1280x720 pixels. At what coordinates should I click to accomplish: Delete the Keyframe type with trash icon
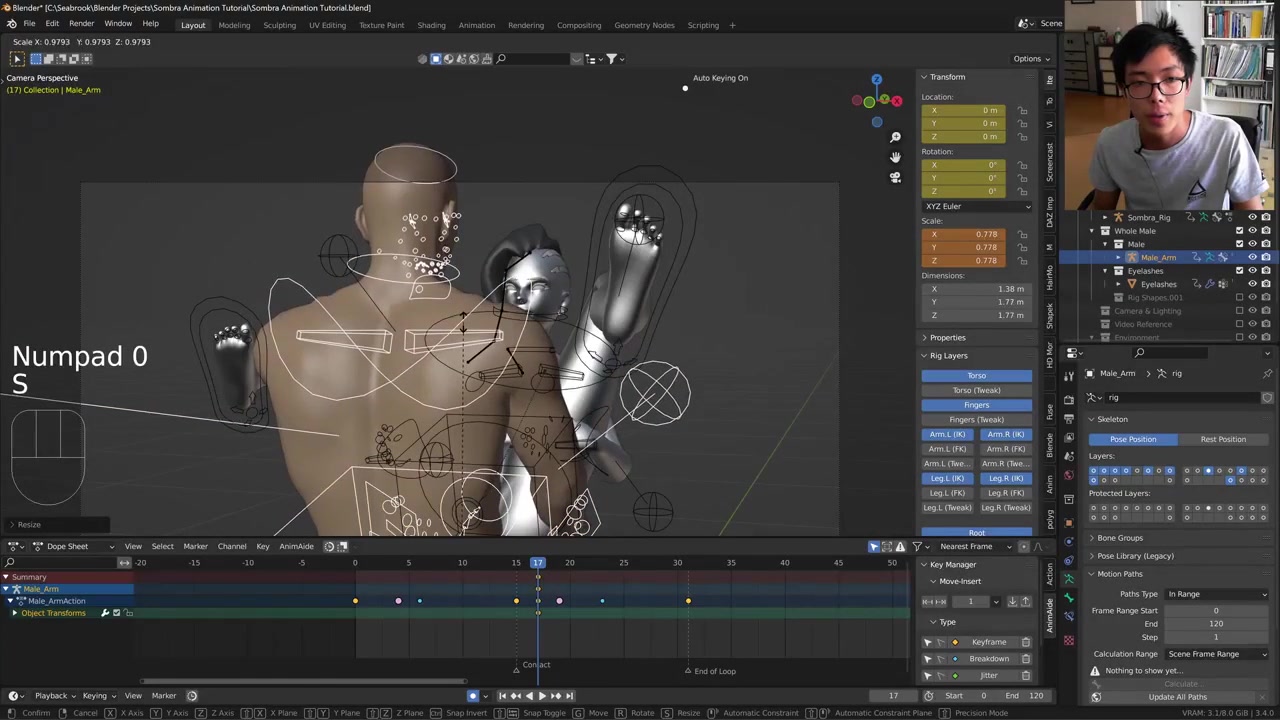pos(1025,642)
